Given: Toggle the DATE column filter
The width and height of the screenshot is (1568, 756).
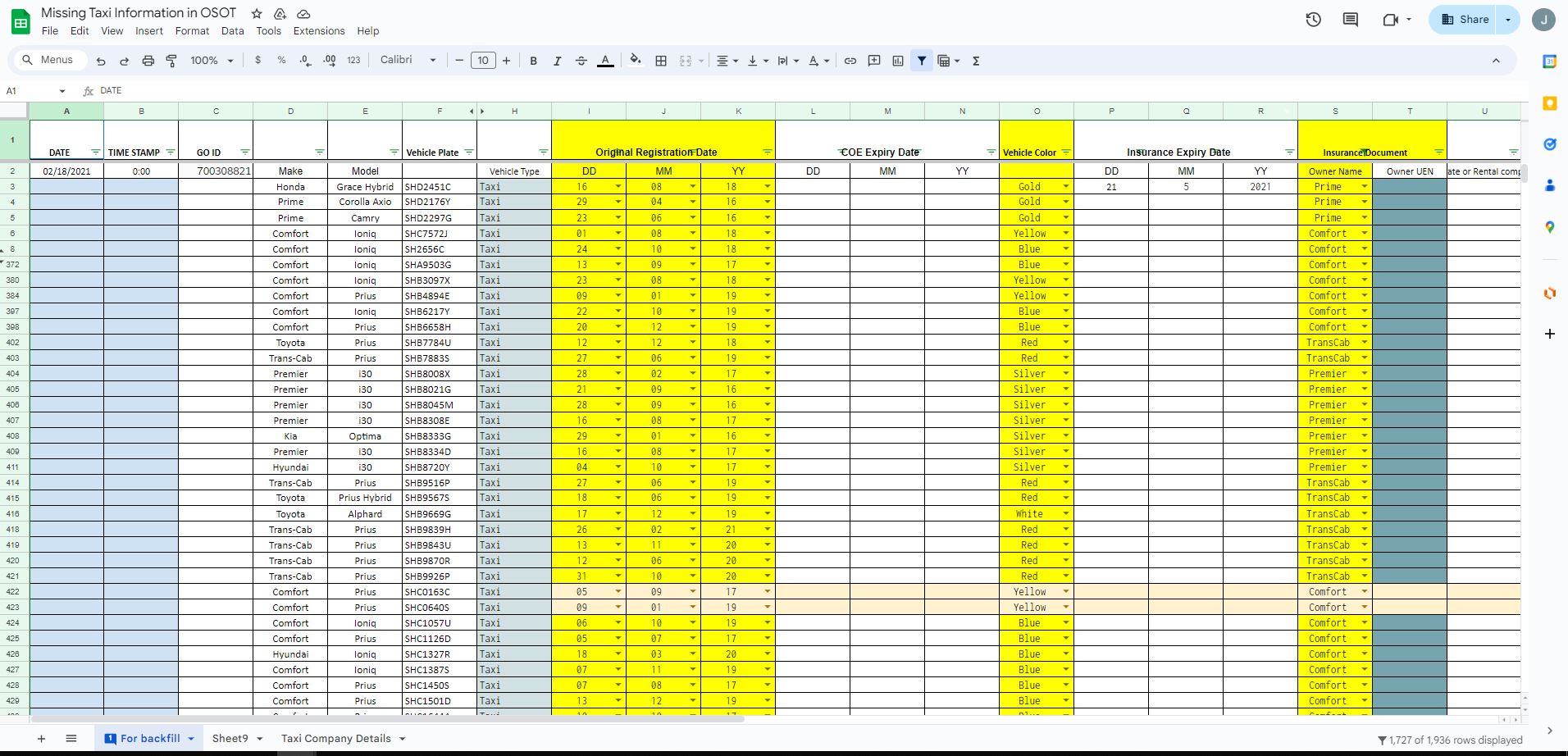Looking at the screenshot, I should tap(95, 153).
